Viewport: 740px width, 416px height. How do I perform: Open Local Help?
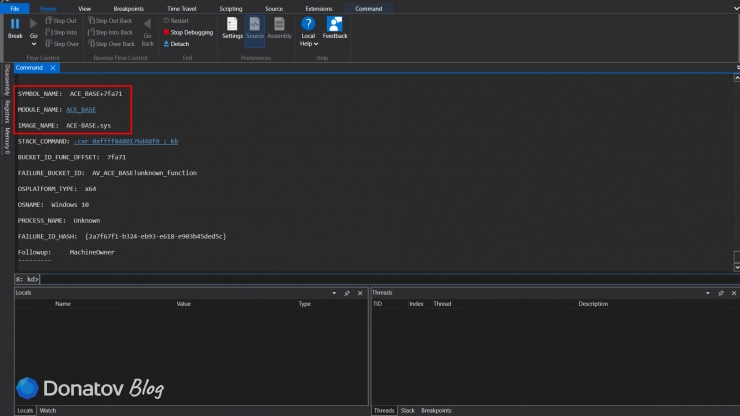tap(308, 28)
